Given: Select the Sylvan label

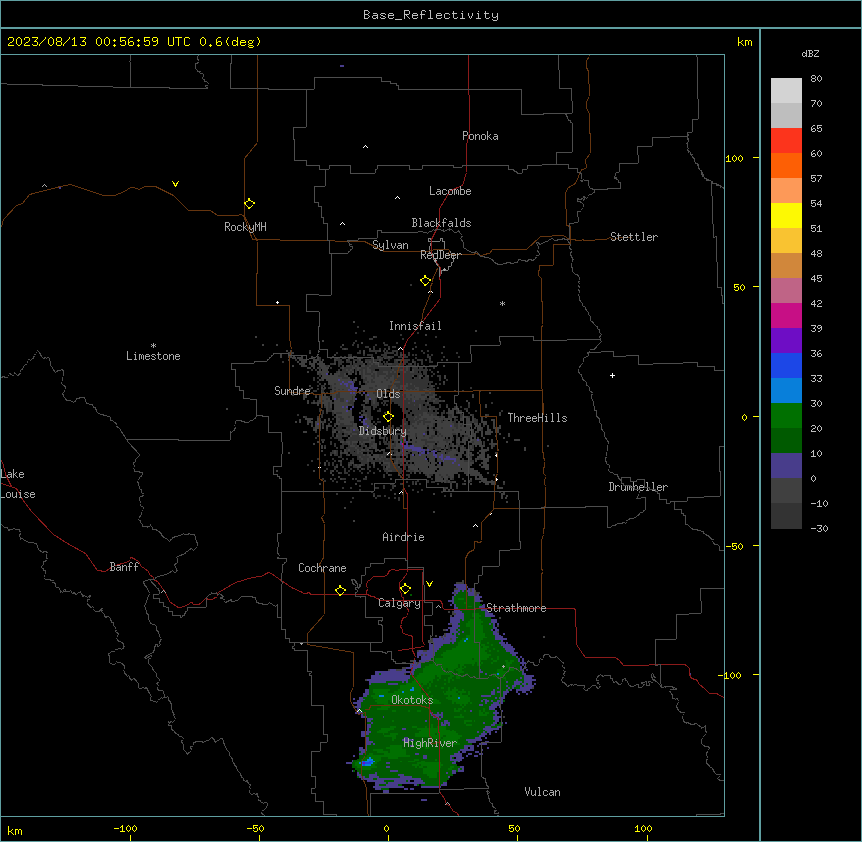Looking at the screenshot, I should 390,245.
